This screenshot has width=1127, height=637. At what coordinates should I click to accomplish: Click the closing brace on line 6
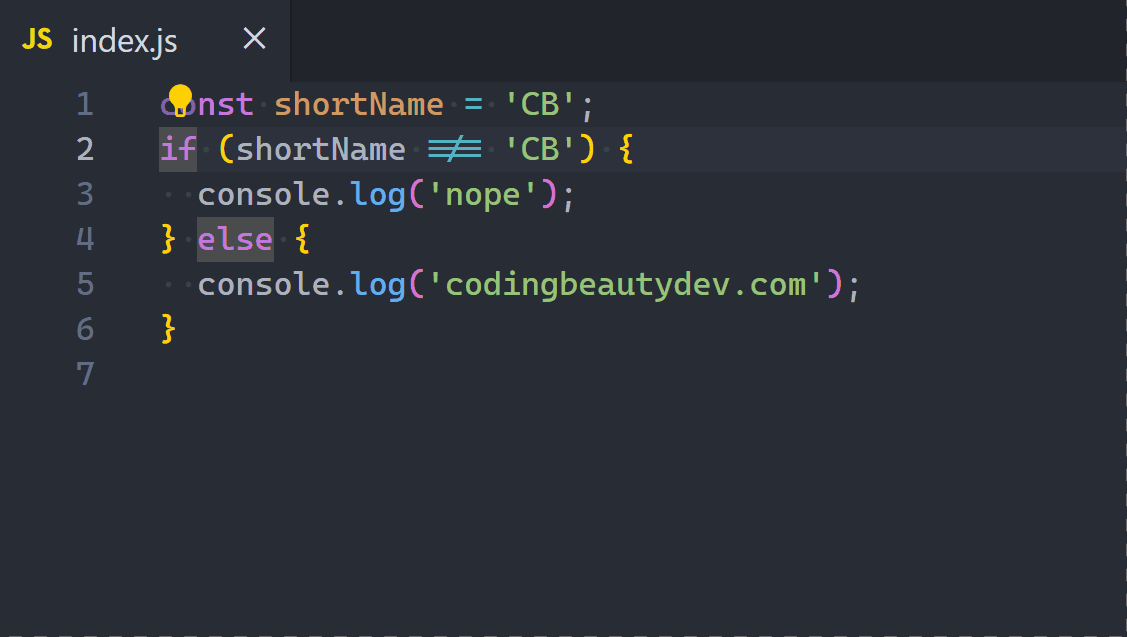pyautogui.click(x=168, y=328)
